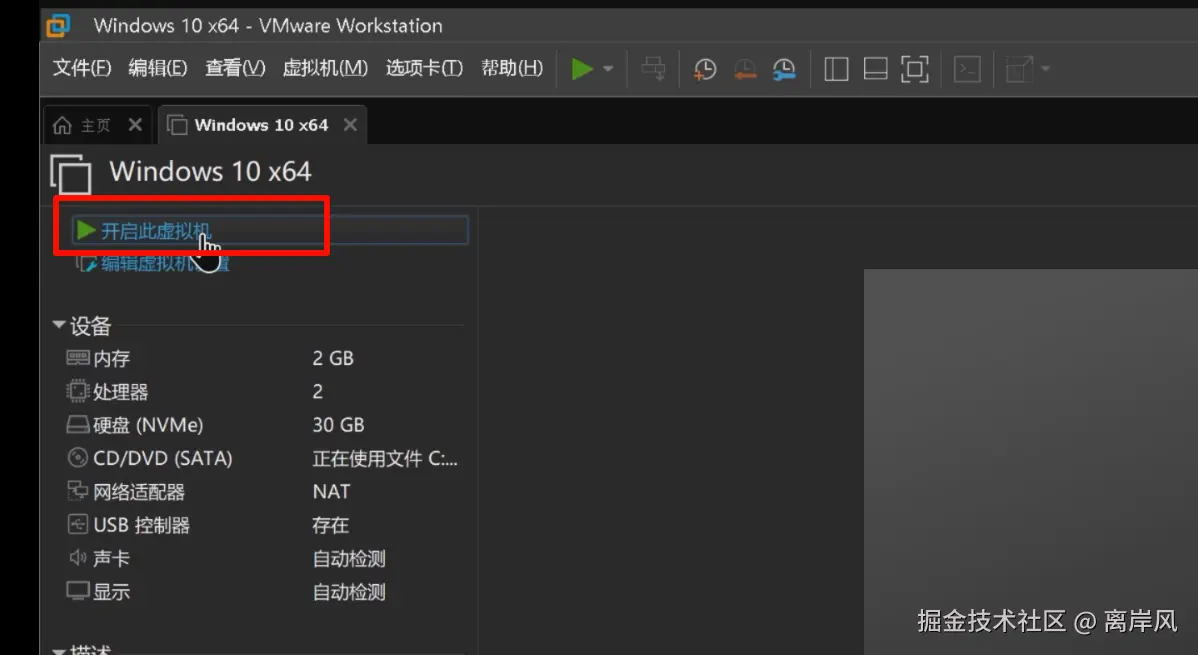Click the stretch guest display icon

1019,70
